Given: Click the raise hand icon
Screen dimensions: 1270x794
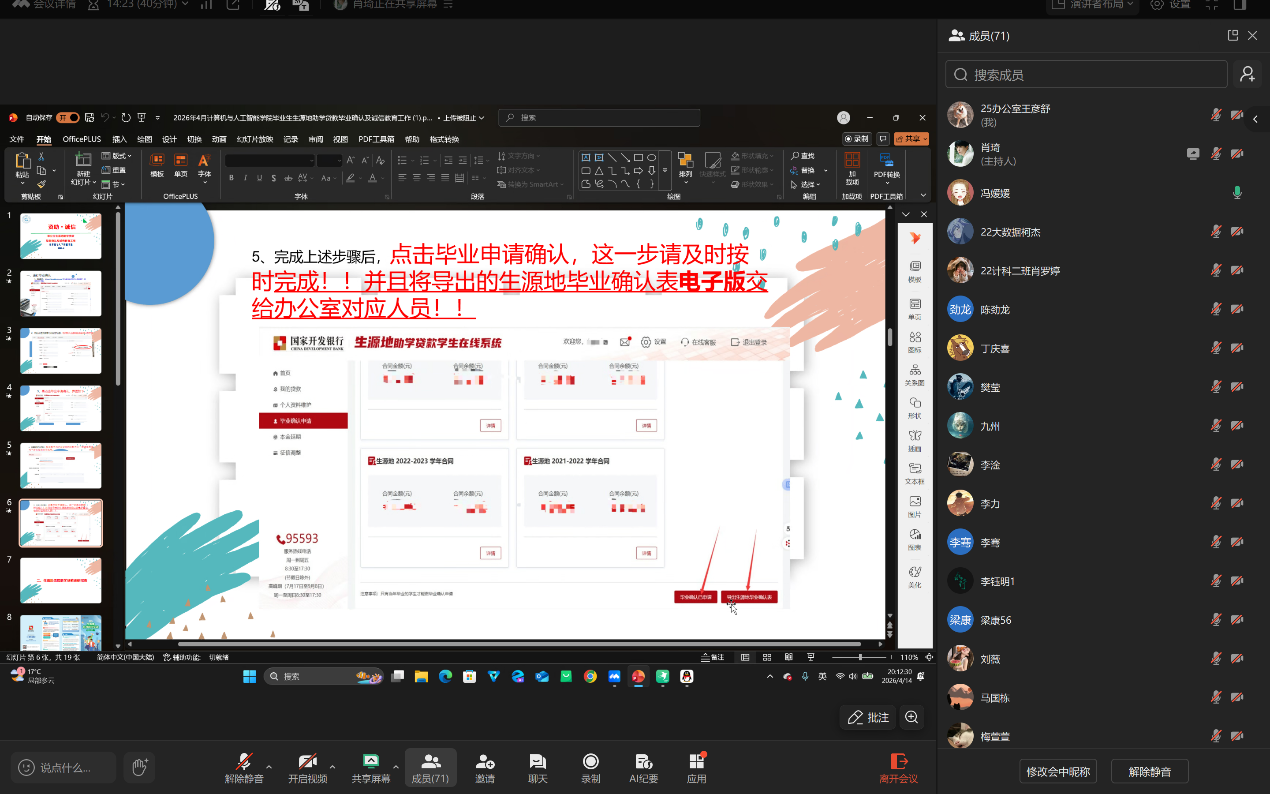Looking at the screenshot, I should coord(140,767).
